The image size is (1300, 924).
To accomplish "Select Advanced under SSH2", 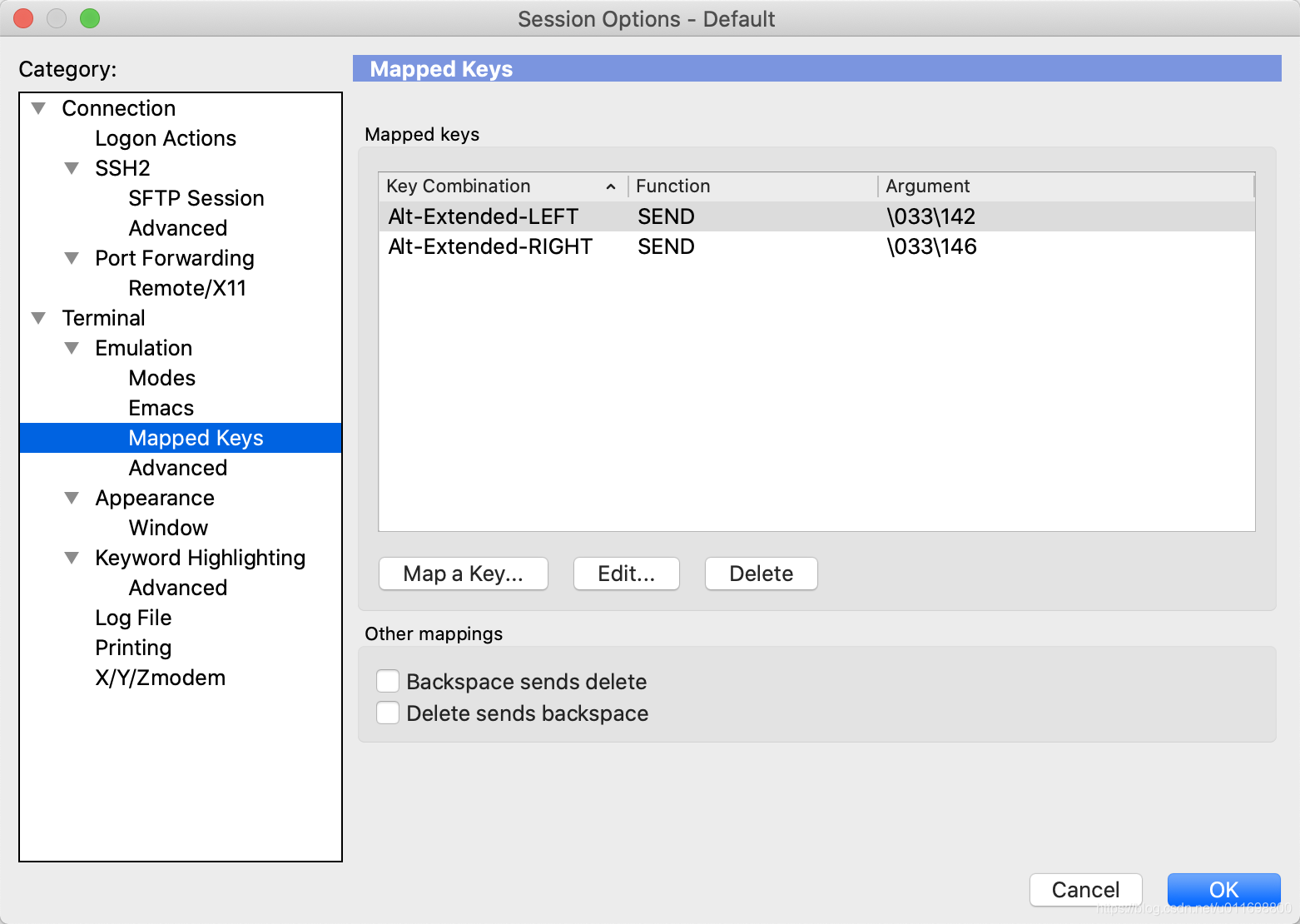I will [178, 228].
